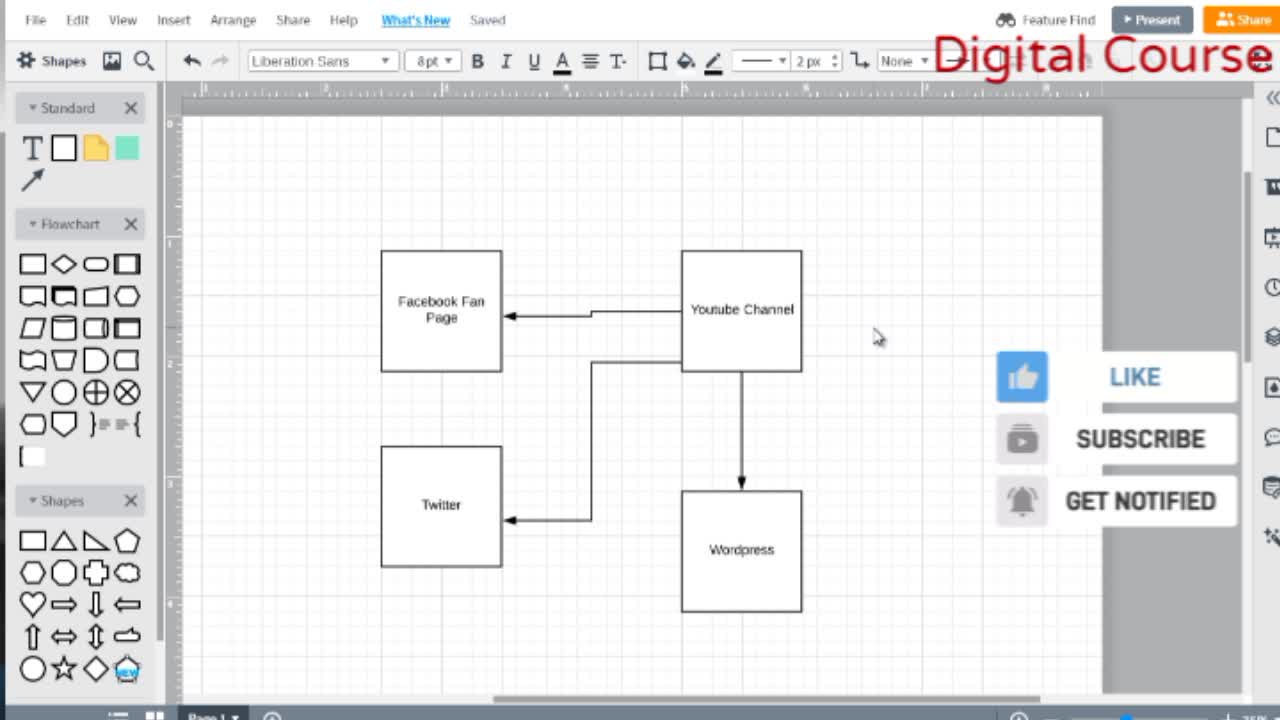Select the heart shape
The width and height of the screenshot is (1280, 720).
click(33, 604)
